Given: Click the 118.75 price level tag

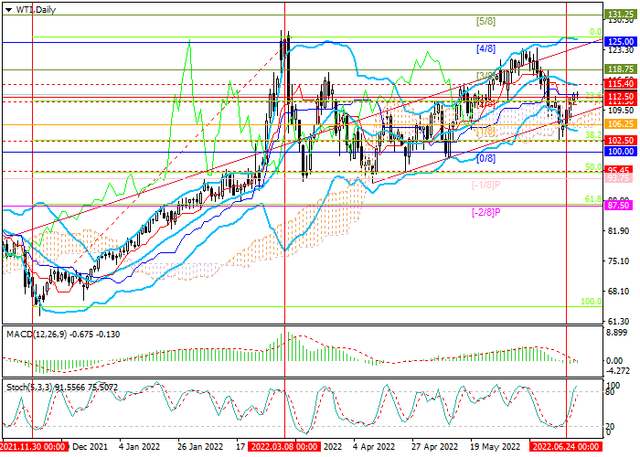Looking at the screenshot, I should (622, 70).
